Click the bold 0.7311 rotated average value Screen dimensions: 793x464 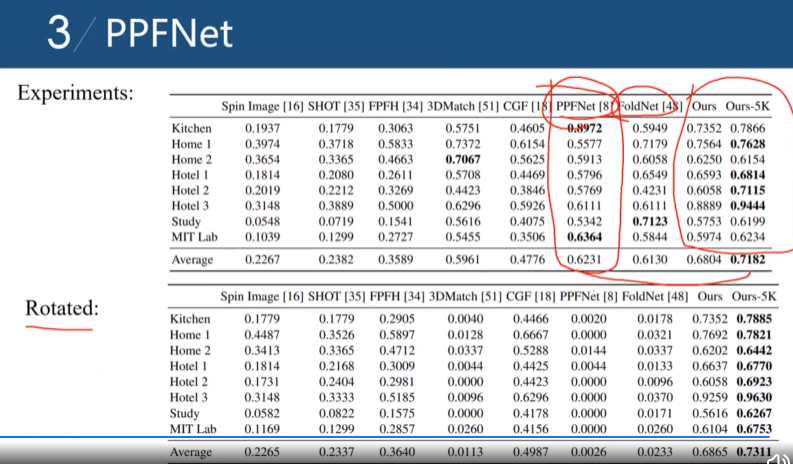click(x=754, y=452)
